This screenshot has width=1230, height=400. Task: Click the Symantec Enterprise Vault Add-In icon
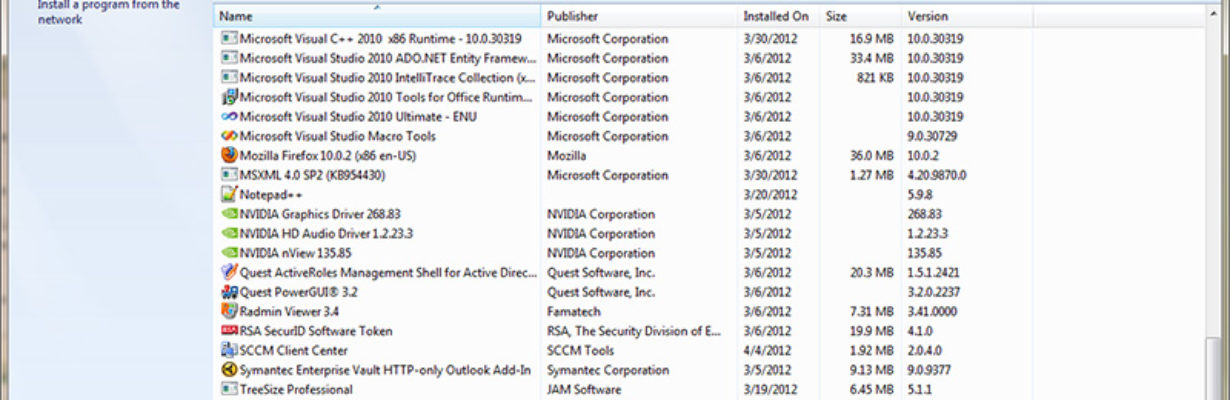pos(229,370)
